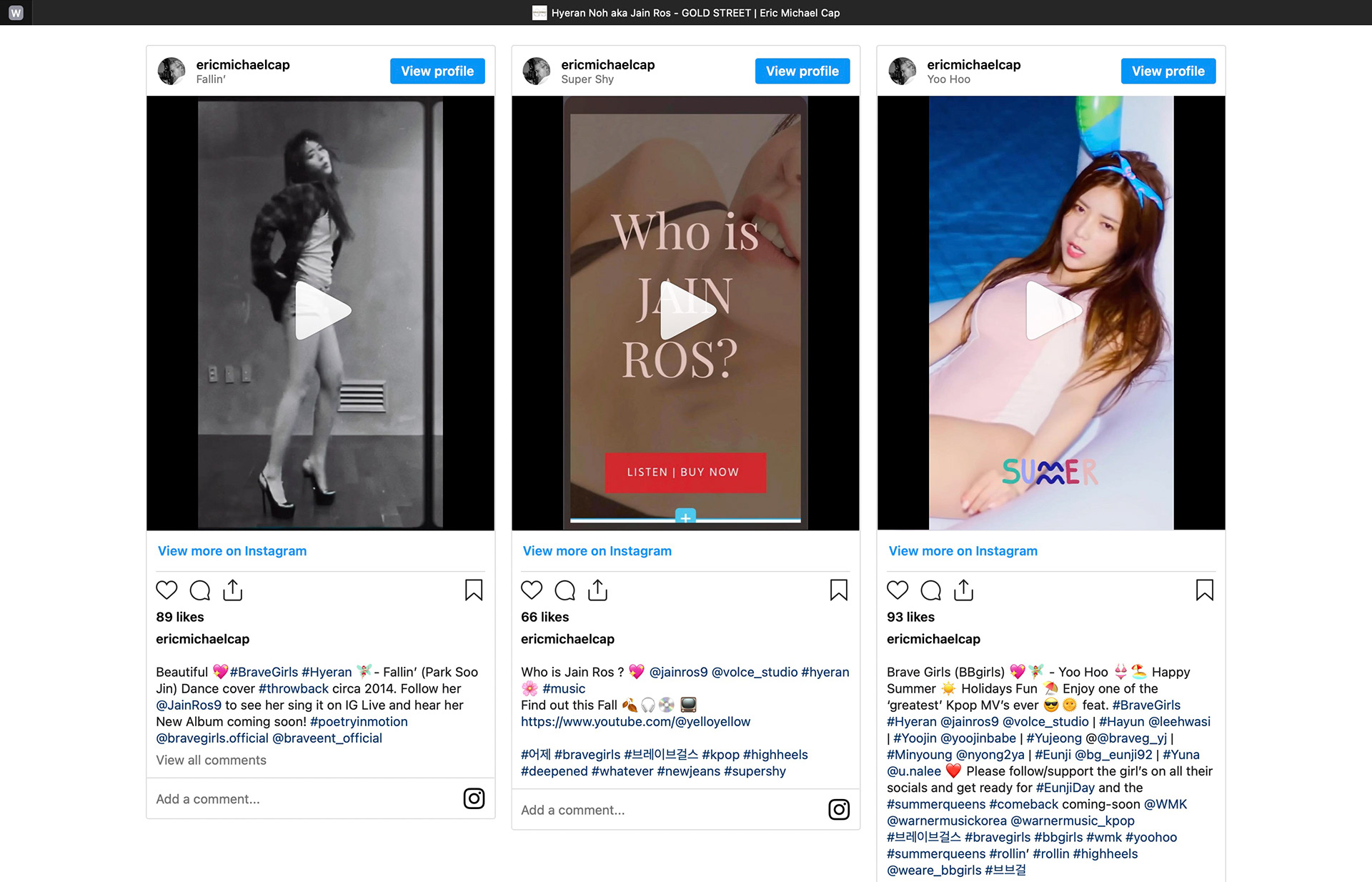Open the #throwback hashtag link
Image resolution: width=1372 pixels, height=882 pixels.
tap(294, 689)
